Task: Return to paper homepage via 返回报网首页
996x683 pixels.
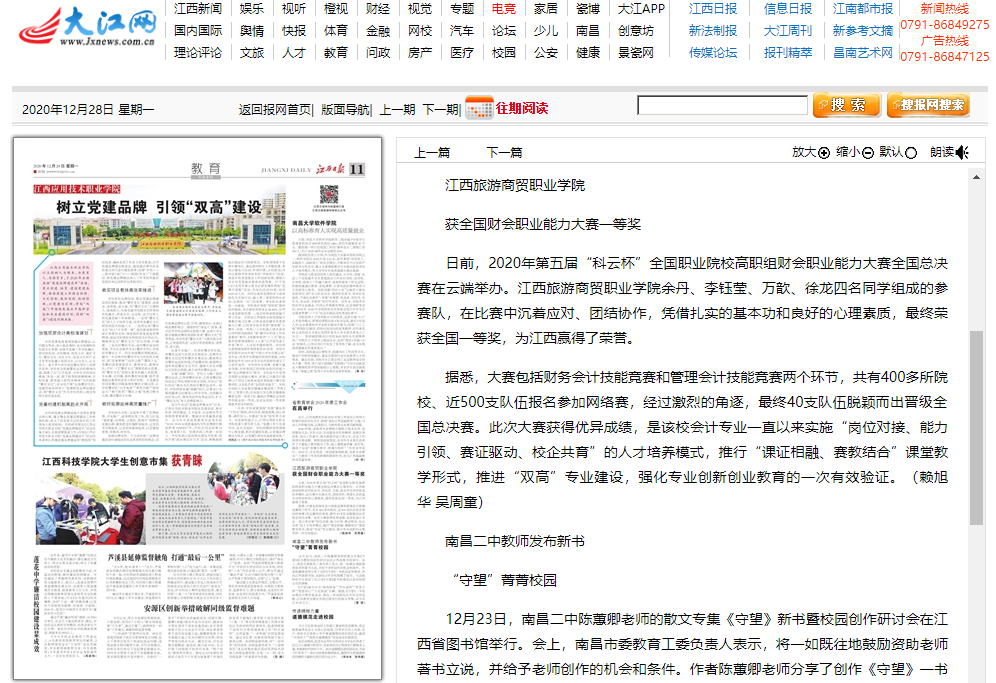Action: (x=275, y=108)
